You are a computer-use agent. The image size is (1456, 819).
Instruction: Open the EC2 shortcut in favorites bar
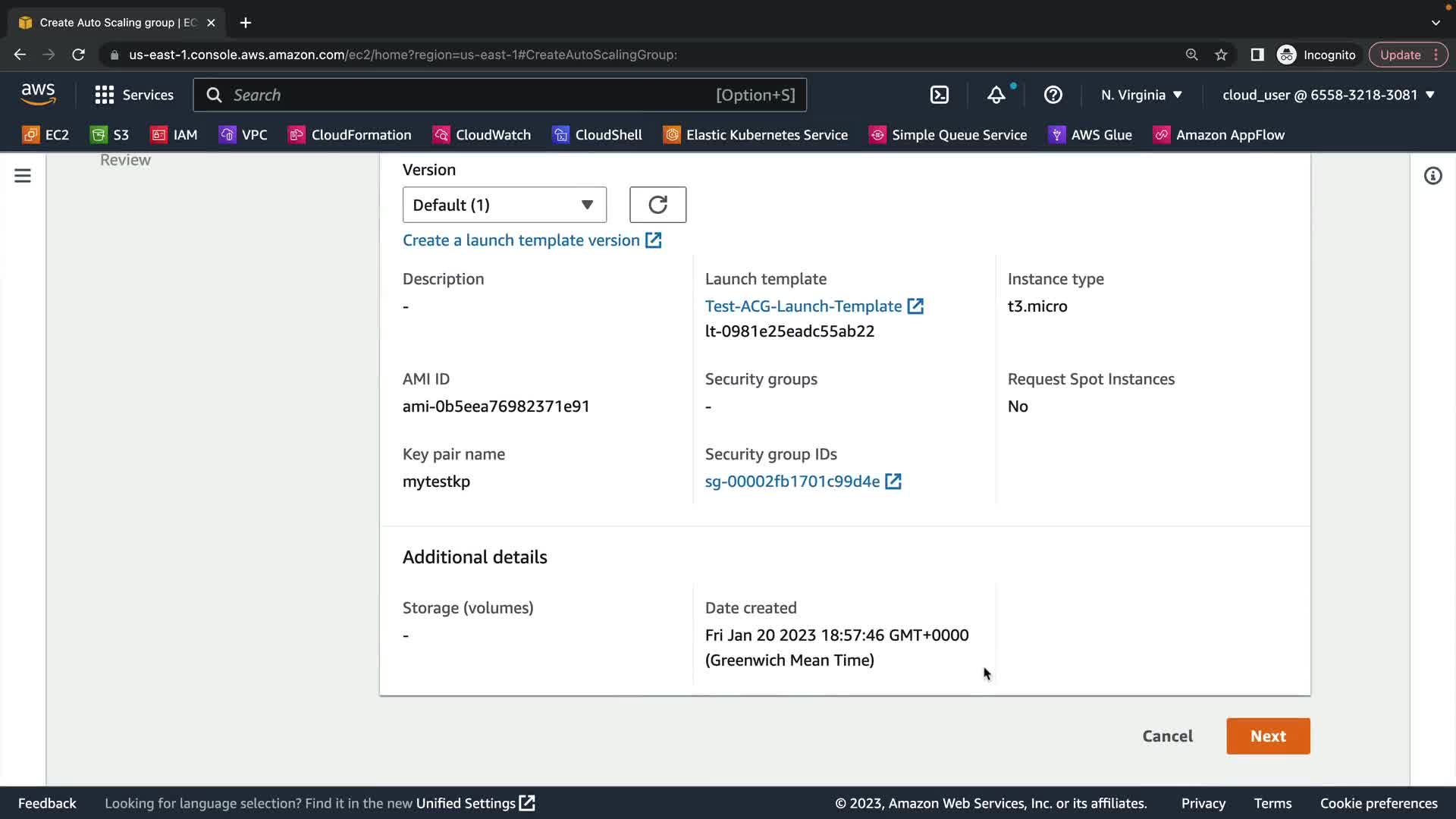pyautogui.click(x=46, y=135)
